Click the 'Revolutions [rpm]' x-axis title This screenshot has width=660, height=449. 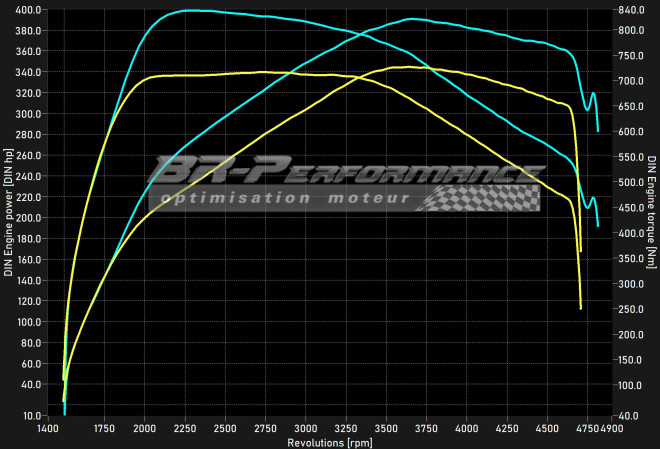click(x=329, y=442)
